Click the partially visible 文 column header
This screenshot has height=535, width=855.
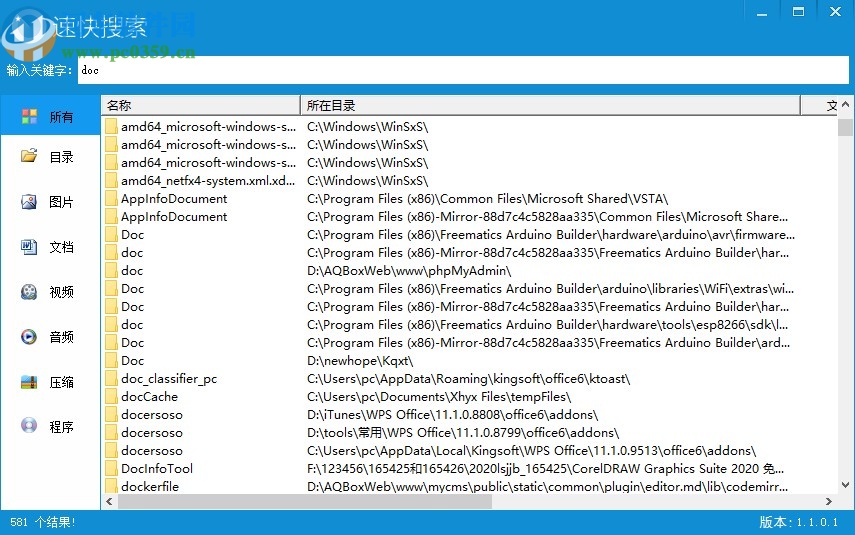coord(820,105)
